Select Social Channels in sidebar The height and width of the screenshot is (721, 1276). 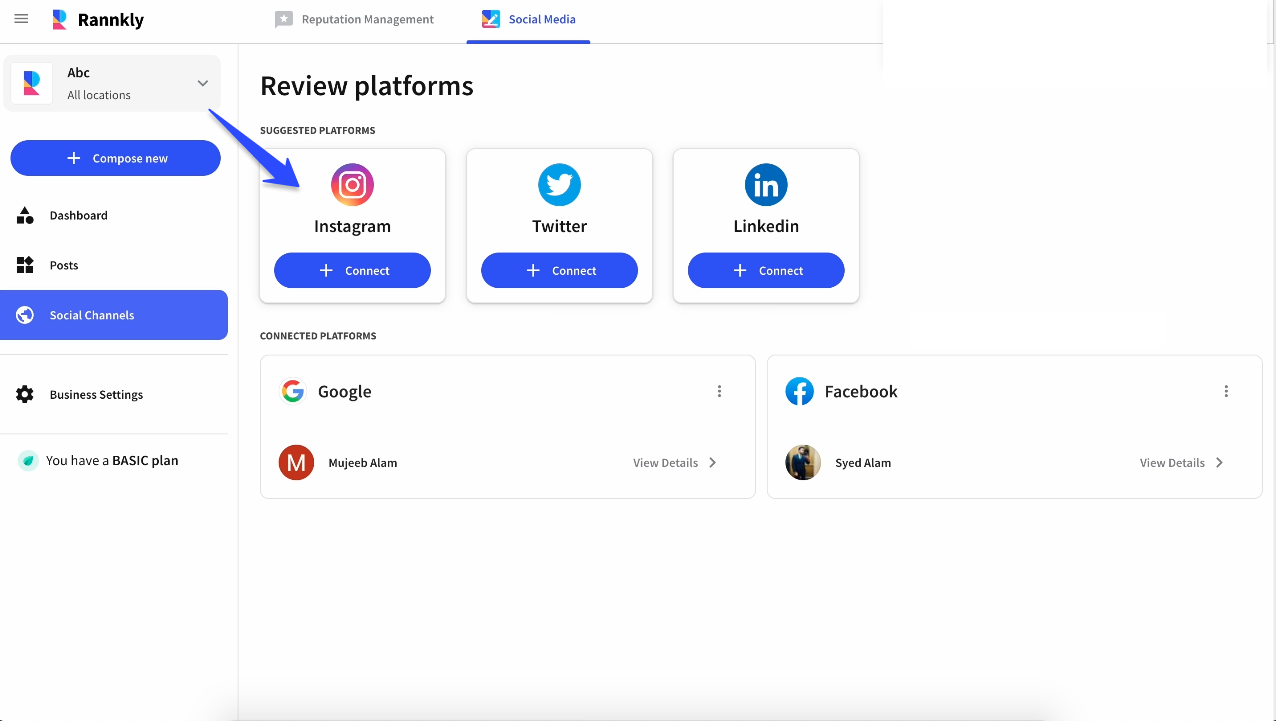click(x=114, y=315)
